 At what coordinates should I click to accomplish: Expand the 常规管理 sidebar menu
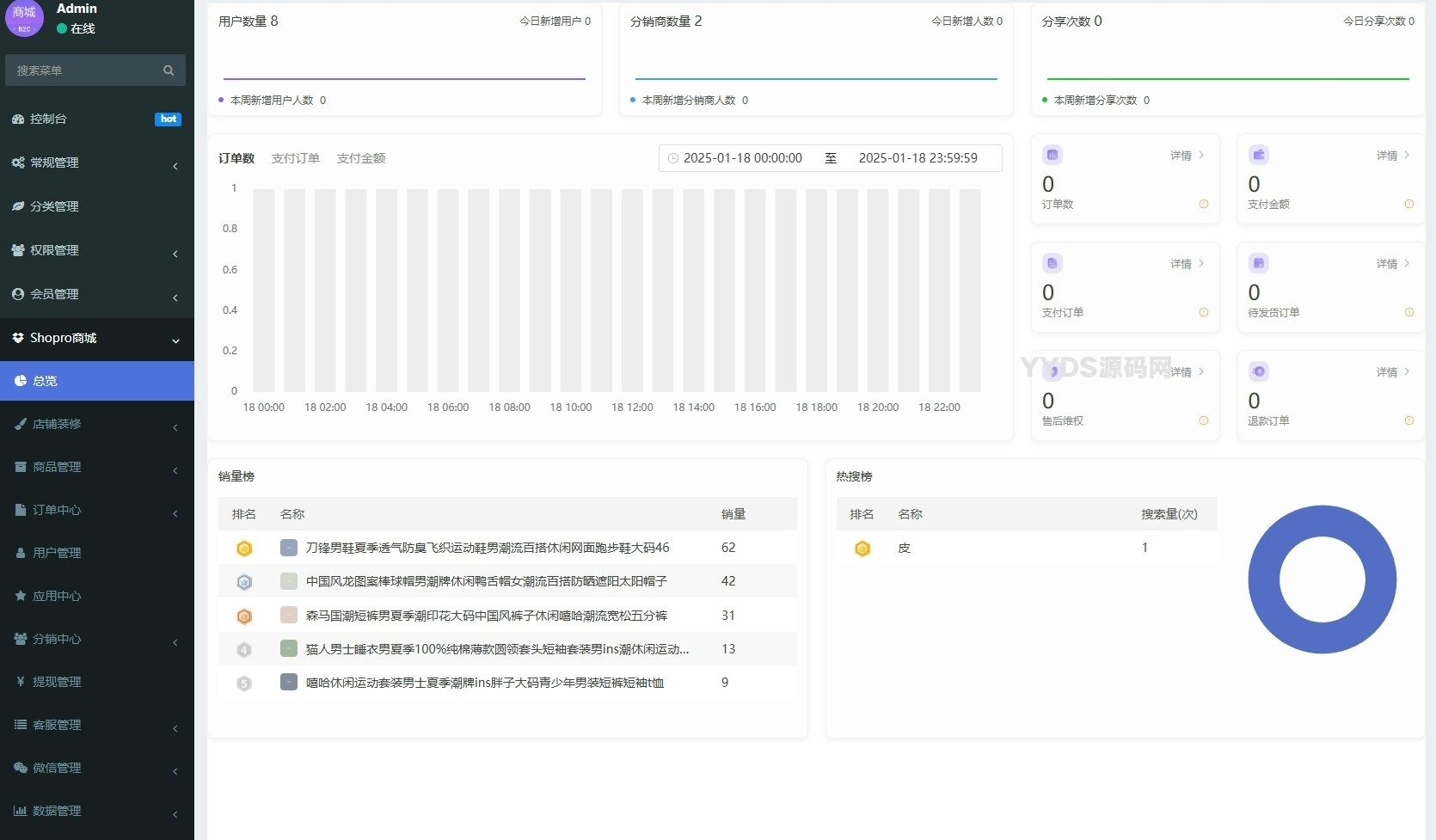point(96,162)
